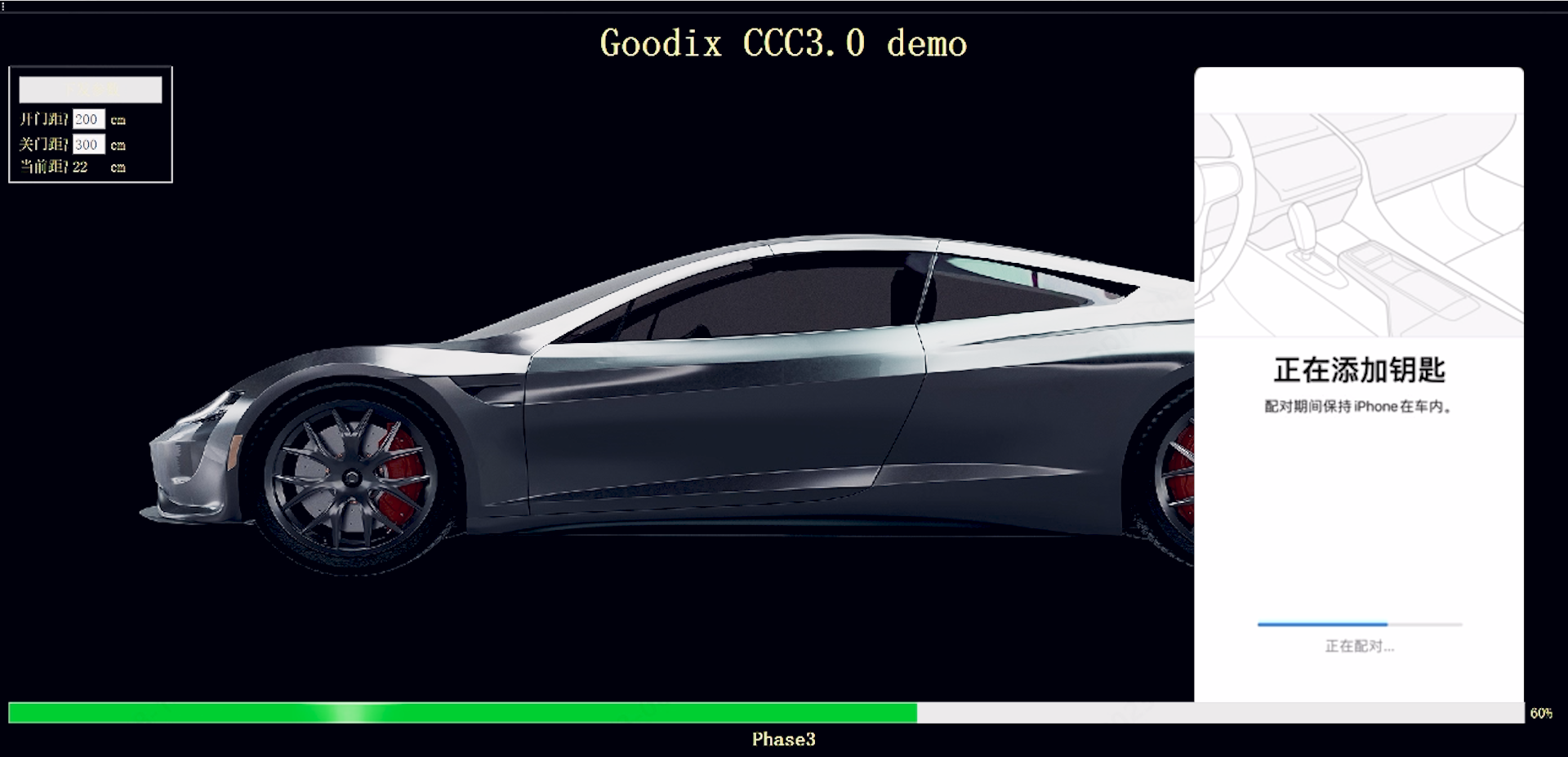
Task: Click the Phase3 status label
Action: 783,739
